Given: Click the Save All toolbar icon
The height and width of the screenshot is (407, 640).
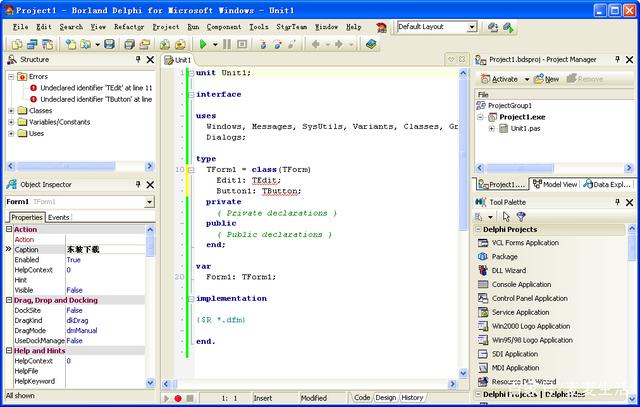Looking at the screenshot, I should coord(129,44).
